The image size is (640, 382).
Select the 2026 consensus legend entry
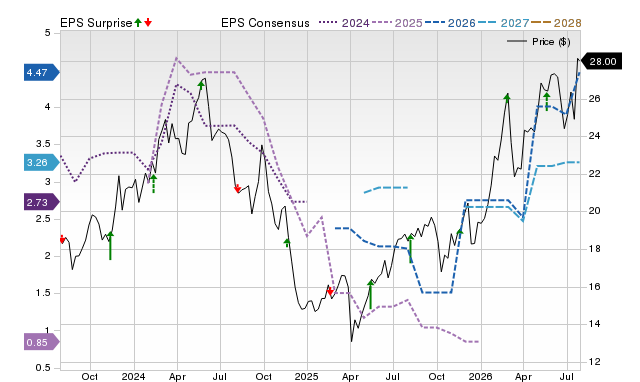[450, 23]
